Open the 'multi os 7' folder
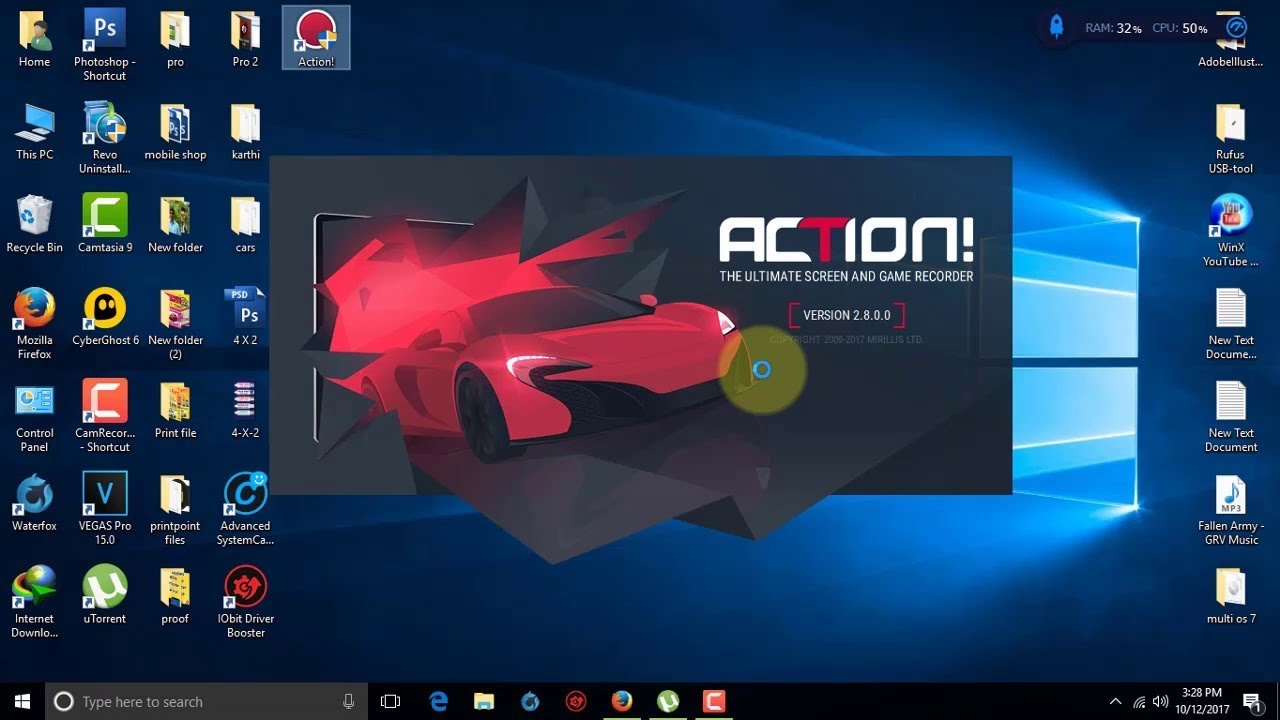Viewport: 1280px width, 720px height. [1231, 595]
